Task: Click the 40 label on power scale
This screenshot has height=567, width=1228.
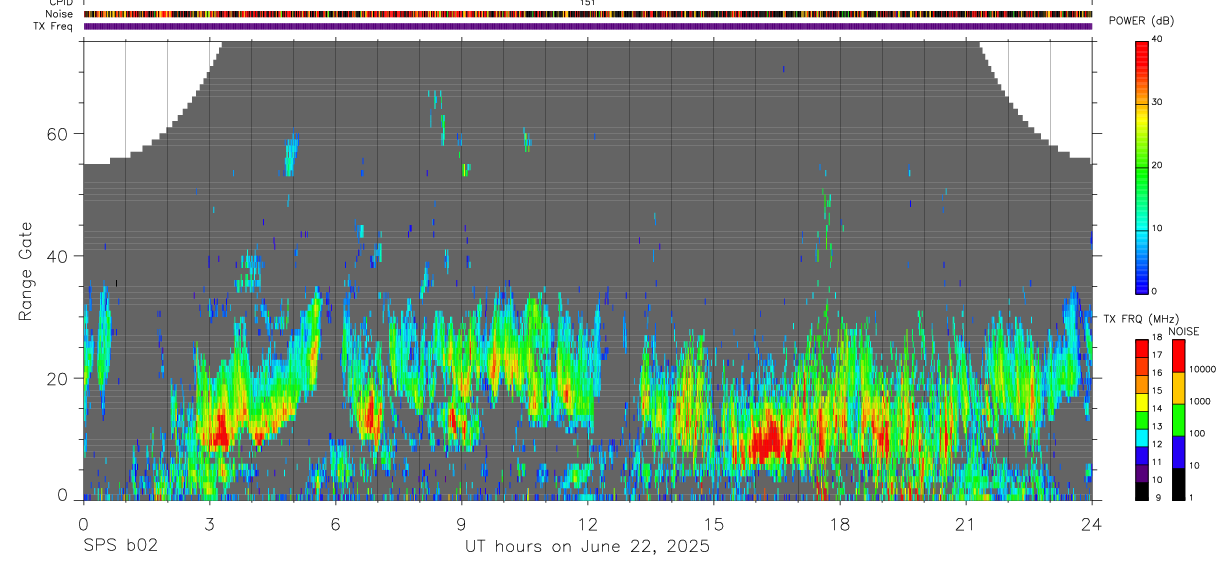Action: (1156, 39)
